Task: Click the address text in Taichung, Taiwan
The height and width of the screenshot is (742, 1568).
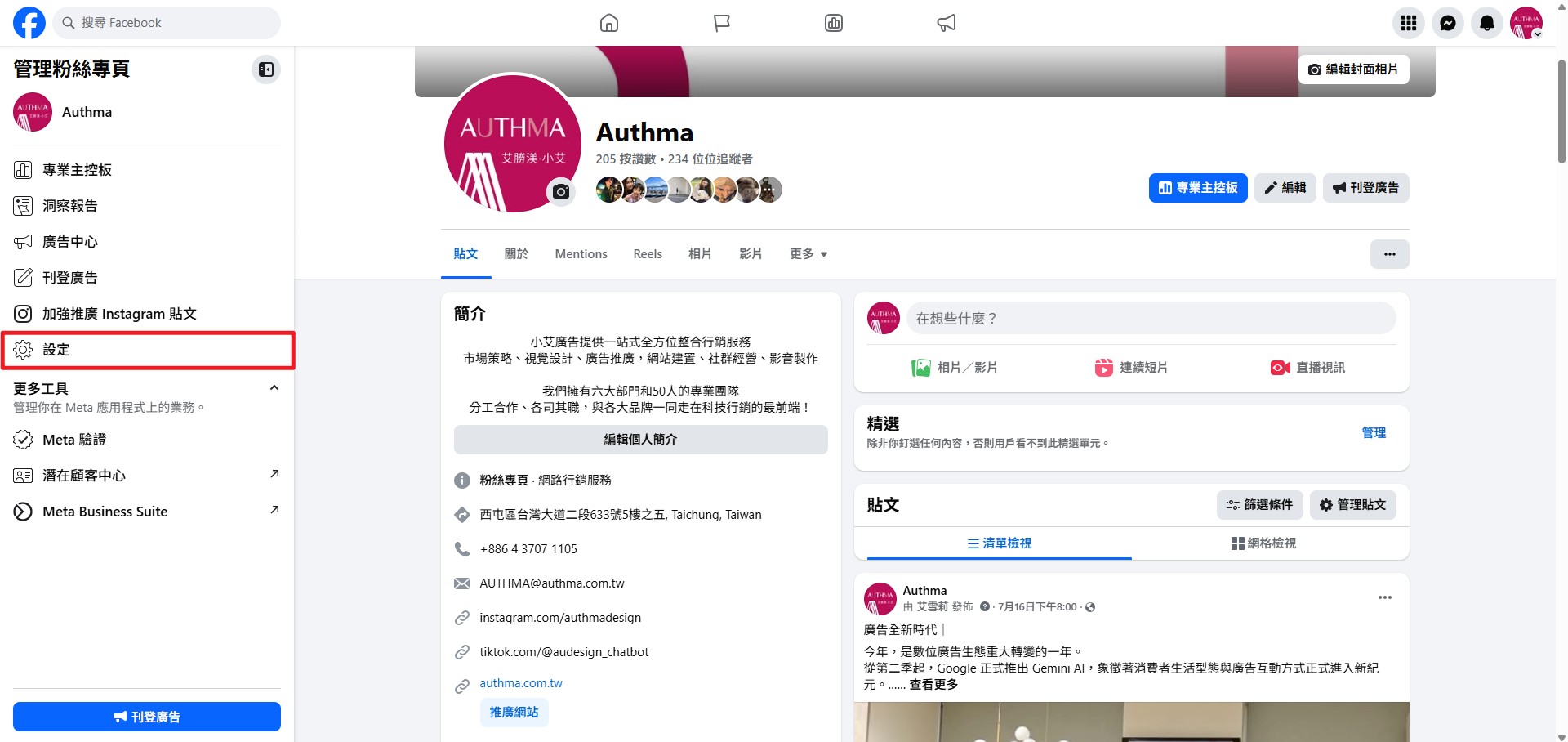Action: [x=621, y=515]
